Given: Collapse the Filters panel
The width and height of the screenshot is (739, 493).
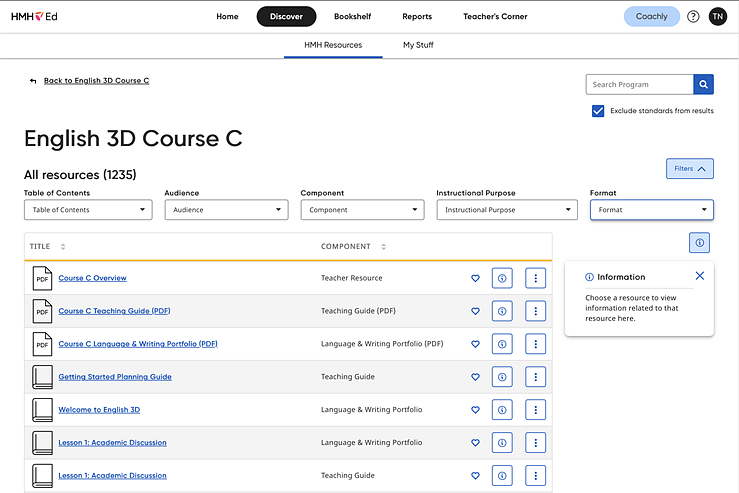Looking at the screenshot, I should (x=690, y=169).
